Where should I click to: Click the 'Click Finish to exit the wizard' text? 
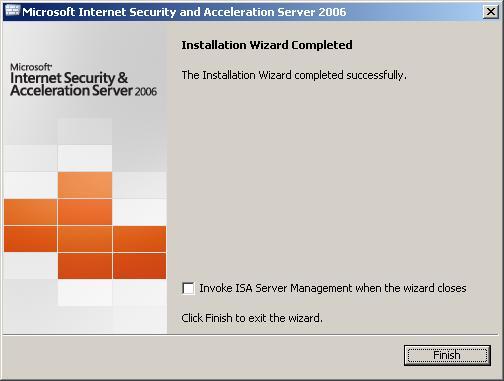(x=252, y=318)
